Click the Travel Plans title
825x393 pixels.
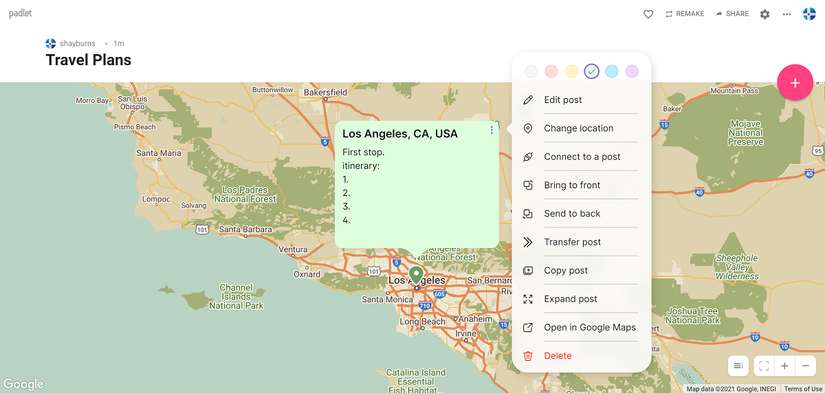coord(88,60)
